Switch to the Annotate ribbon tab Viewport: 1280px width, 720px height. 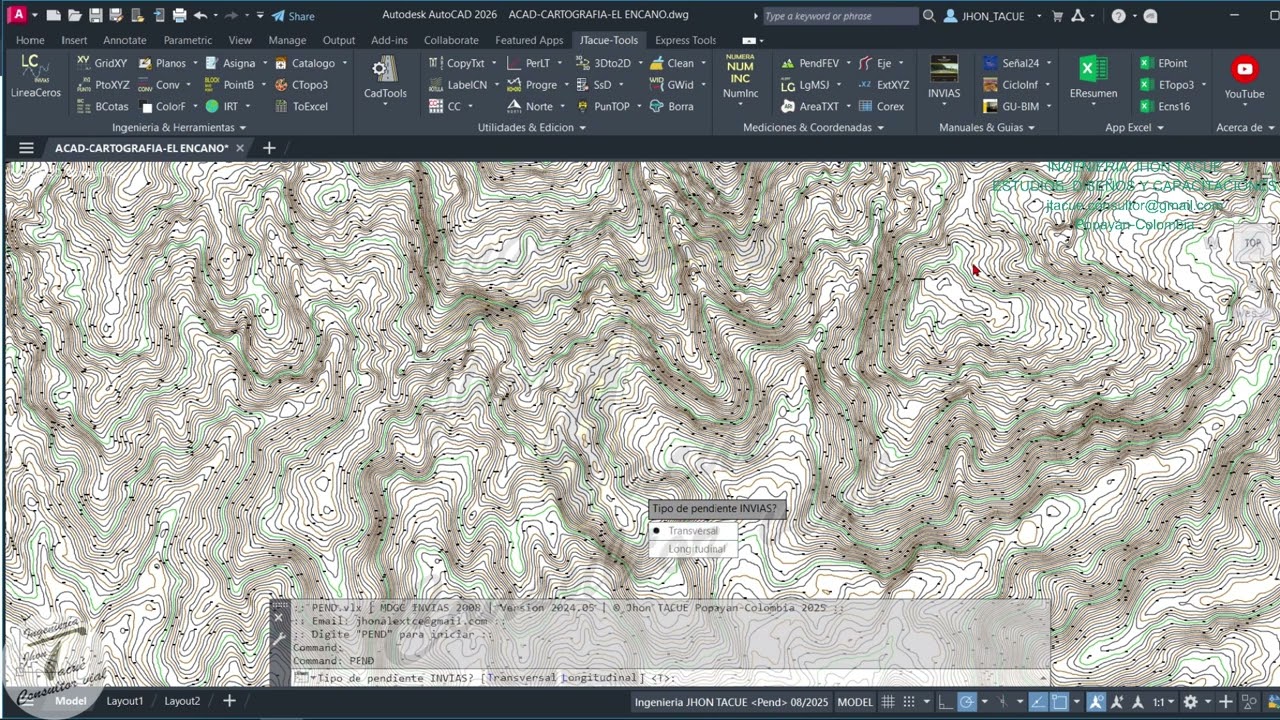coord(125,40)
